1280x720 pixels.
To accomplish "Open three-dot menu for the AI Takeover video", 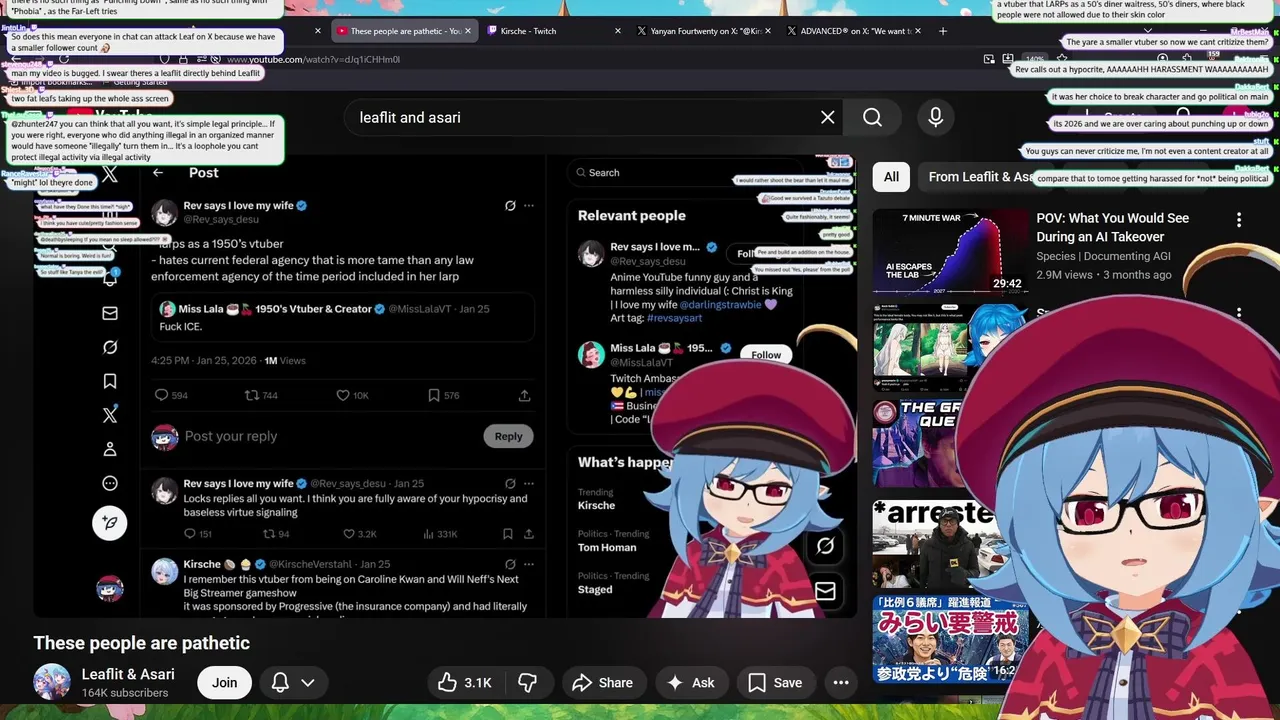I will pos(1238,219).
